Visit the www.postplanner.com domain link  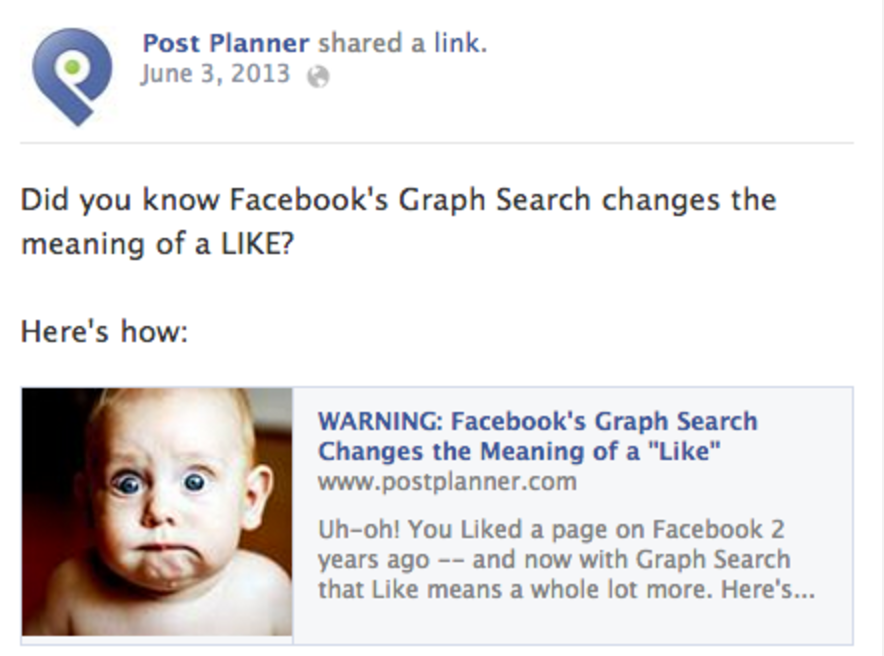click(447, 482)
